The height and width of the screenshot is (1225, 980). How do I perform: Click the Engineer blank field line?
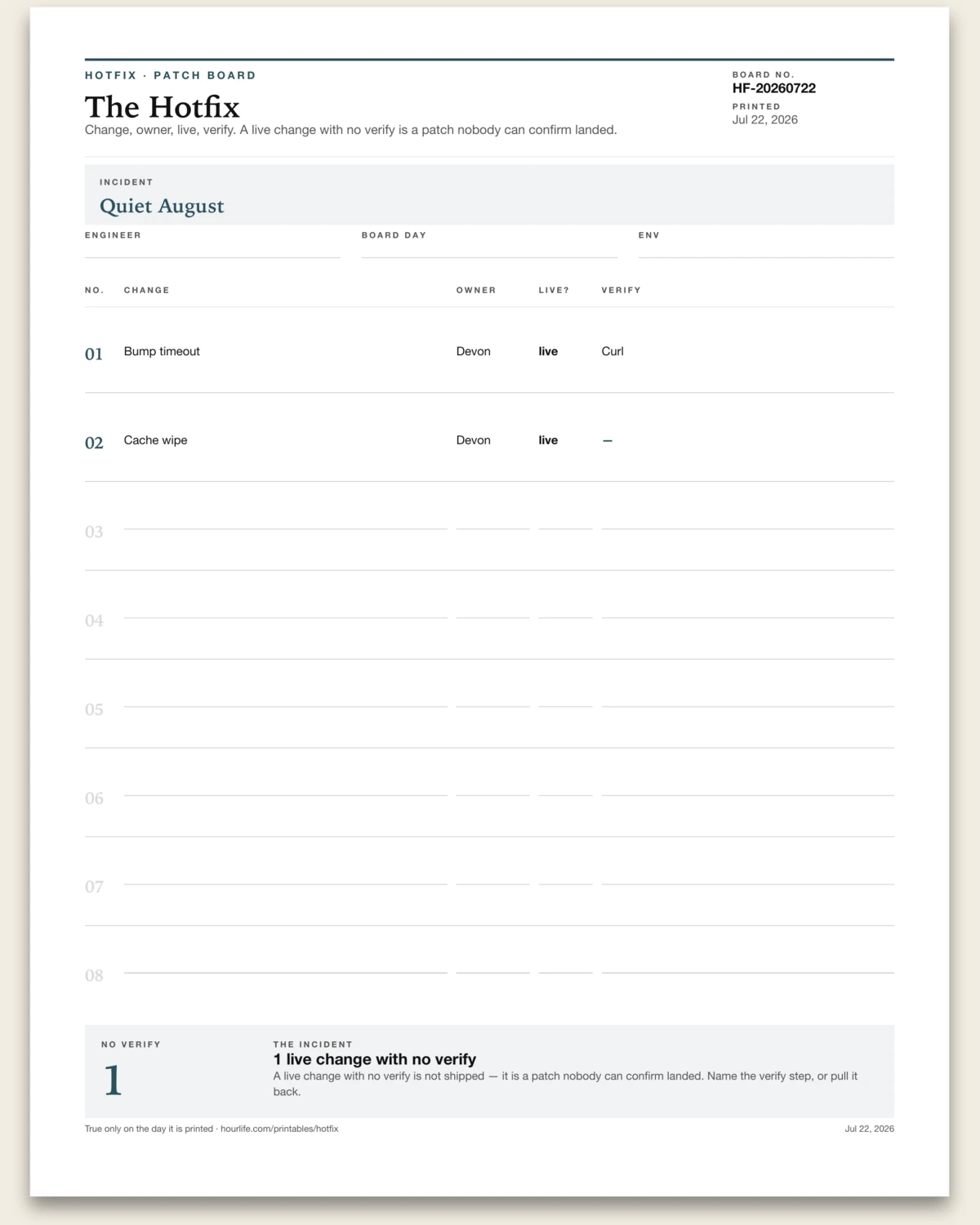[x=212, y=250]
